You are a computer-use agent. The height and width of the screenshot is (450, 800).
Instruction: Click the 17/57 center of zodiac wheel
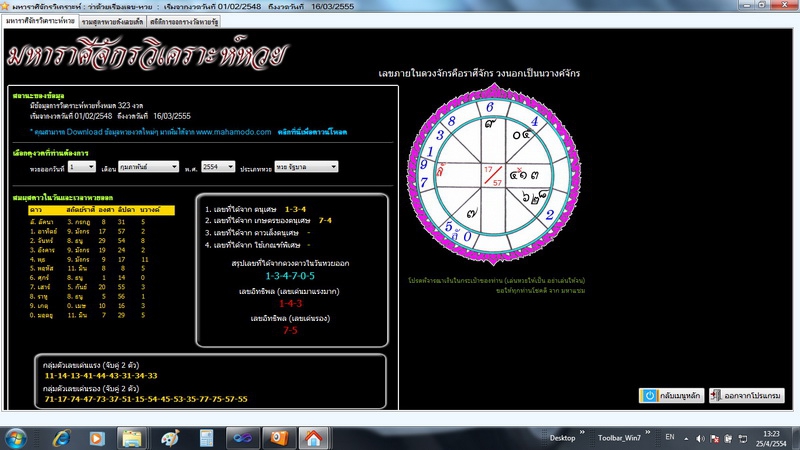493,176
